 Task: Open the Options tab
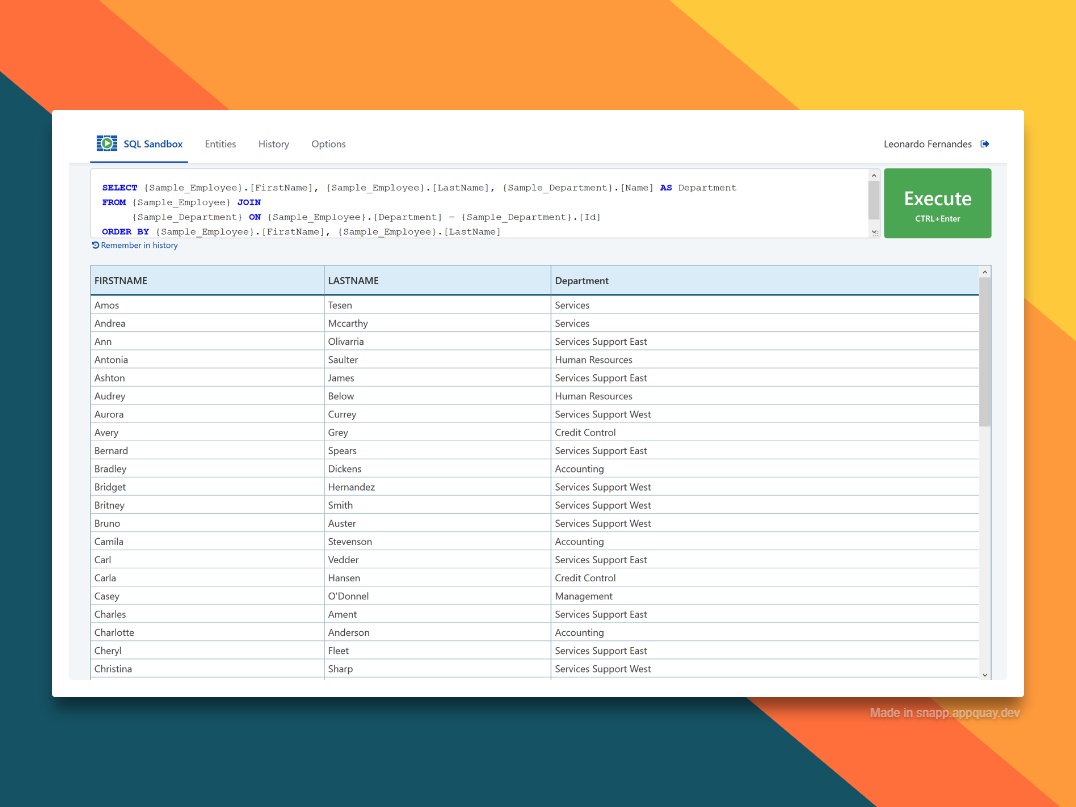click(x=328, y=143)
